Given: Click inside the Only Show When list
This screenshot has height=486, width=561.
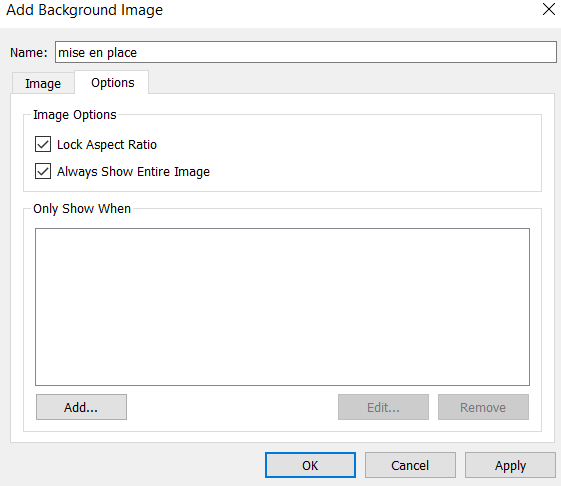Looking at the screenshot, I should click(x=282, y=307).
